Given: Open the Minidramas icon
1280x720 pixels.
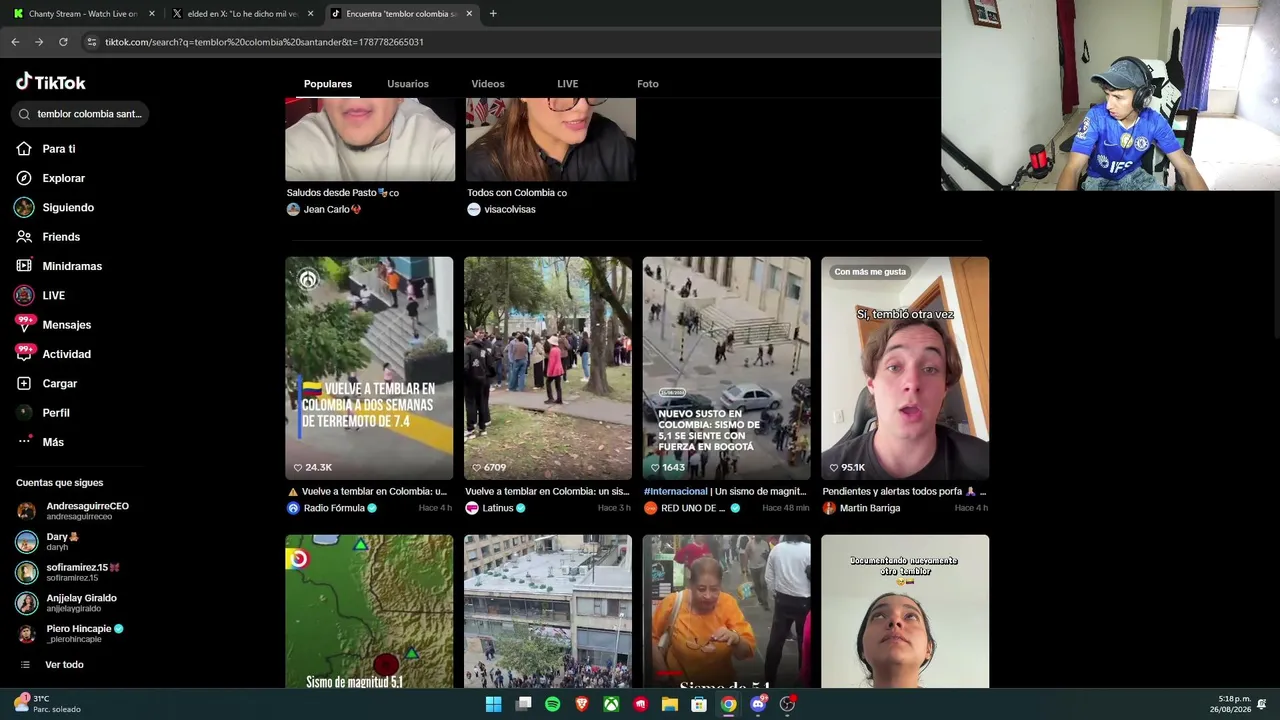Looking at the screenshot, I should click(x=24, y=266).
